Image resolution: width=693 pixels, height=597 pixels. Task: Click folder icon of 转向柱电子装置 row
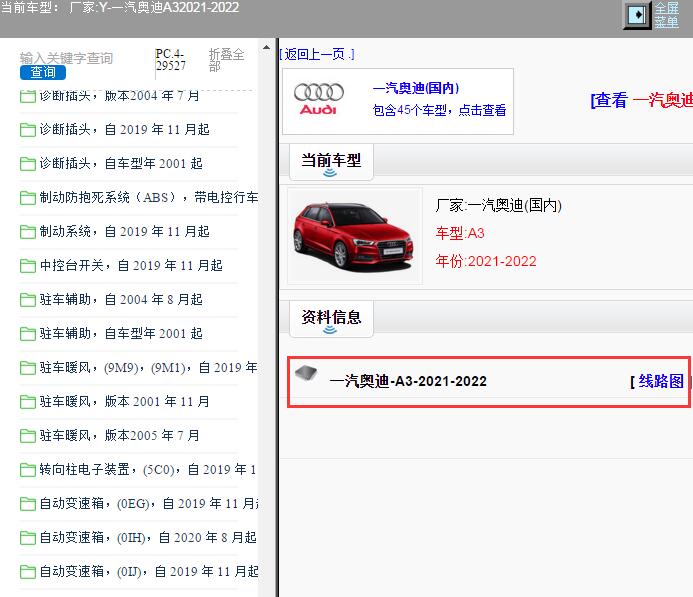click(x=28, y=470)
